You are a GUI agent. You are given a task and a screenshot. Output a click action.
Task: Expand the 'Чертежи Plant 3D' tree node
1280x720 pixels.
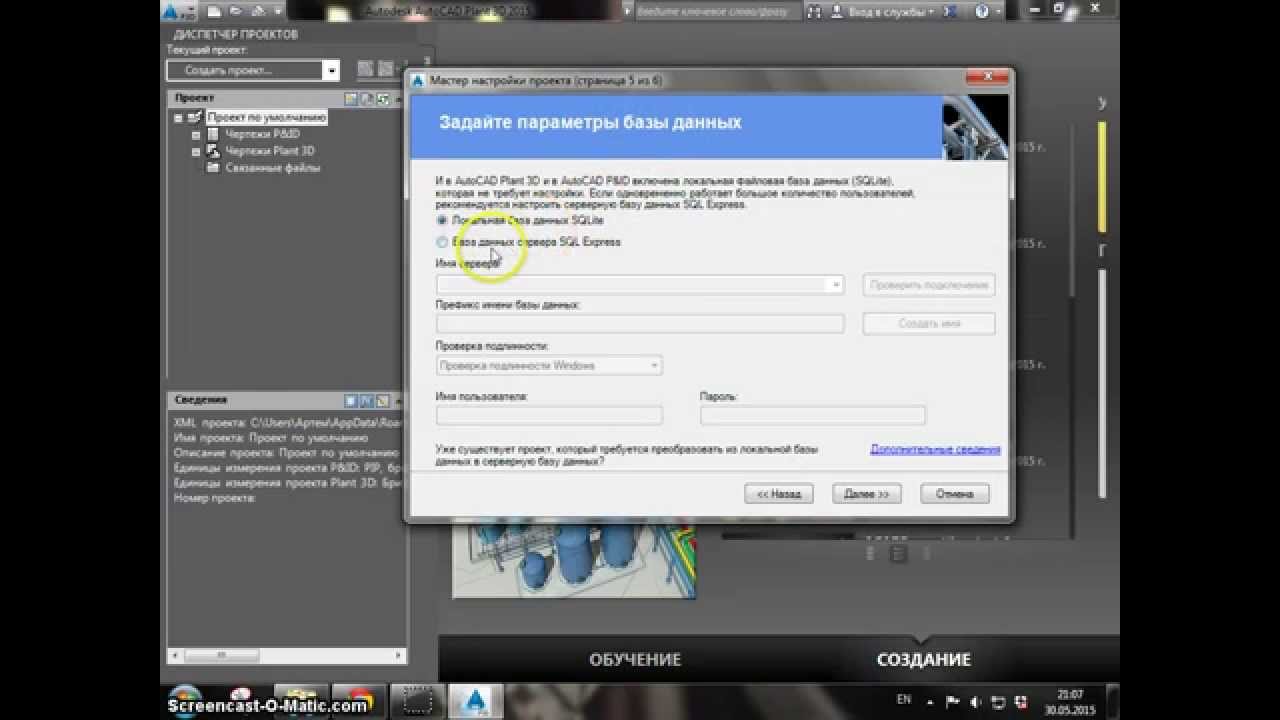196,151
